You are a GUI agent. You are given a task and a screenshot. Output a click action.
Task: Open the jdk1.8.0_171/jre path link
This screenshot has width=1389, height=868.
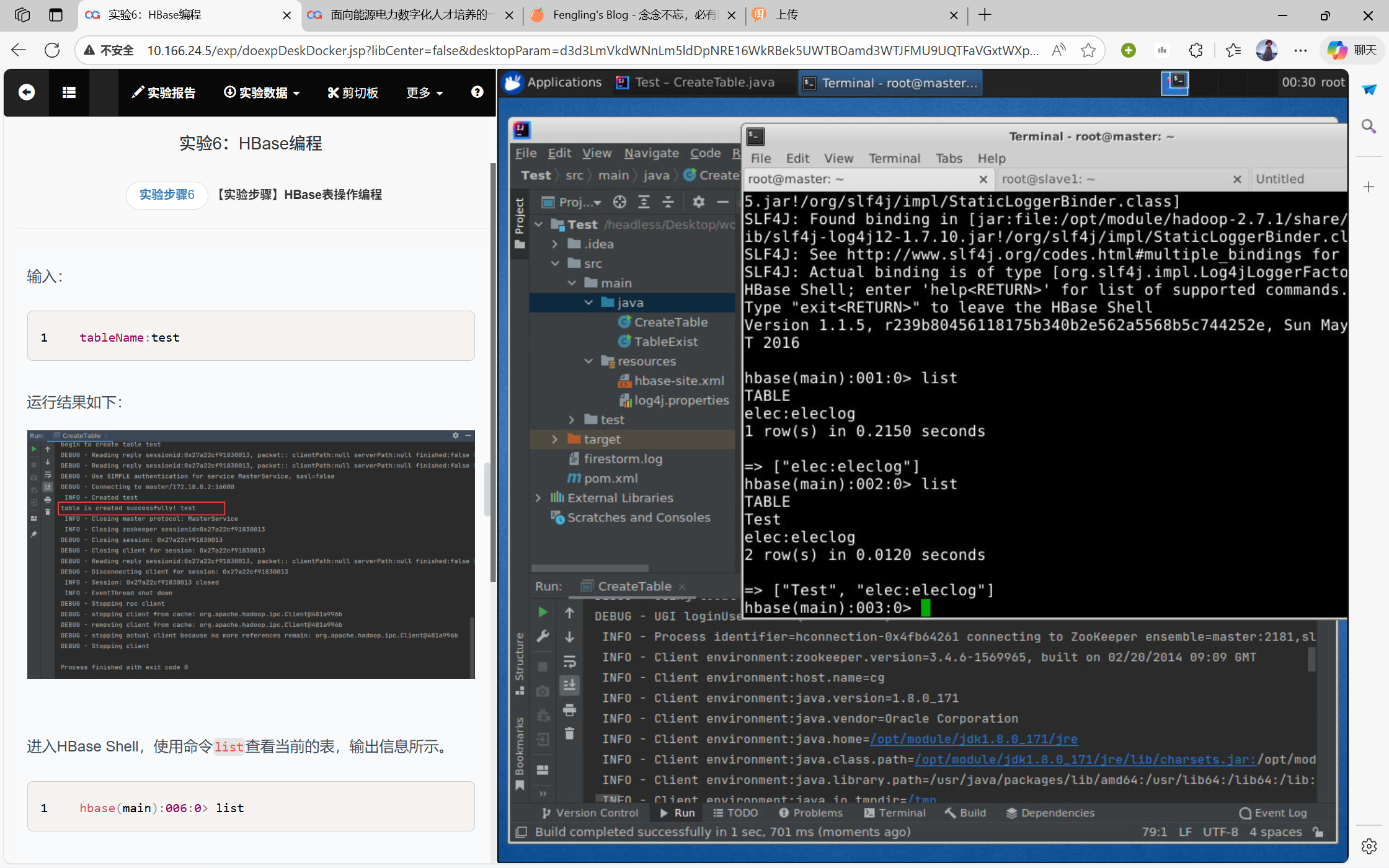tap(974, 739)
